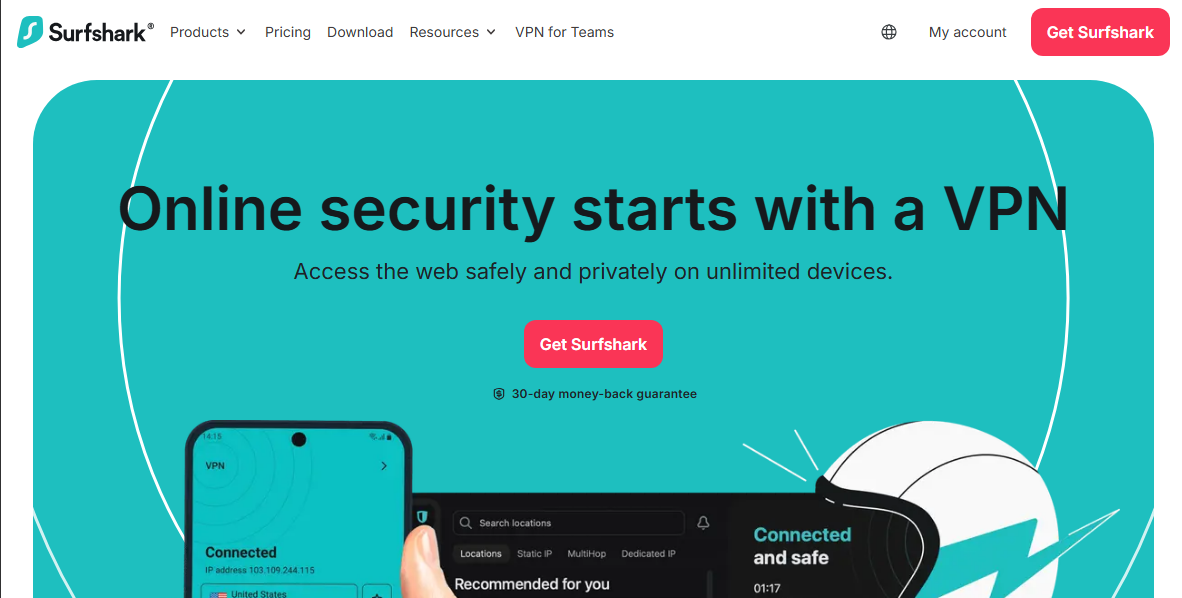Viewport: 1182px width, 598px height.
Task: Select the Dedicated IP tab
Action: coord(648,554)
